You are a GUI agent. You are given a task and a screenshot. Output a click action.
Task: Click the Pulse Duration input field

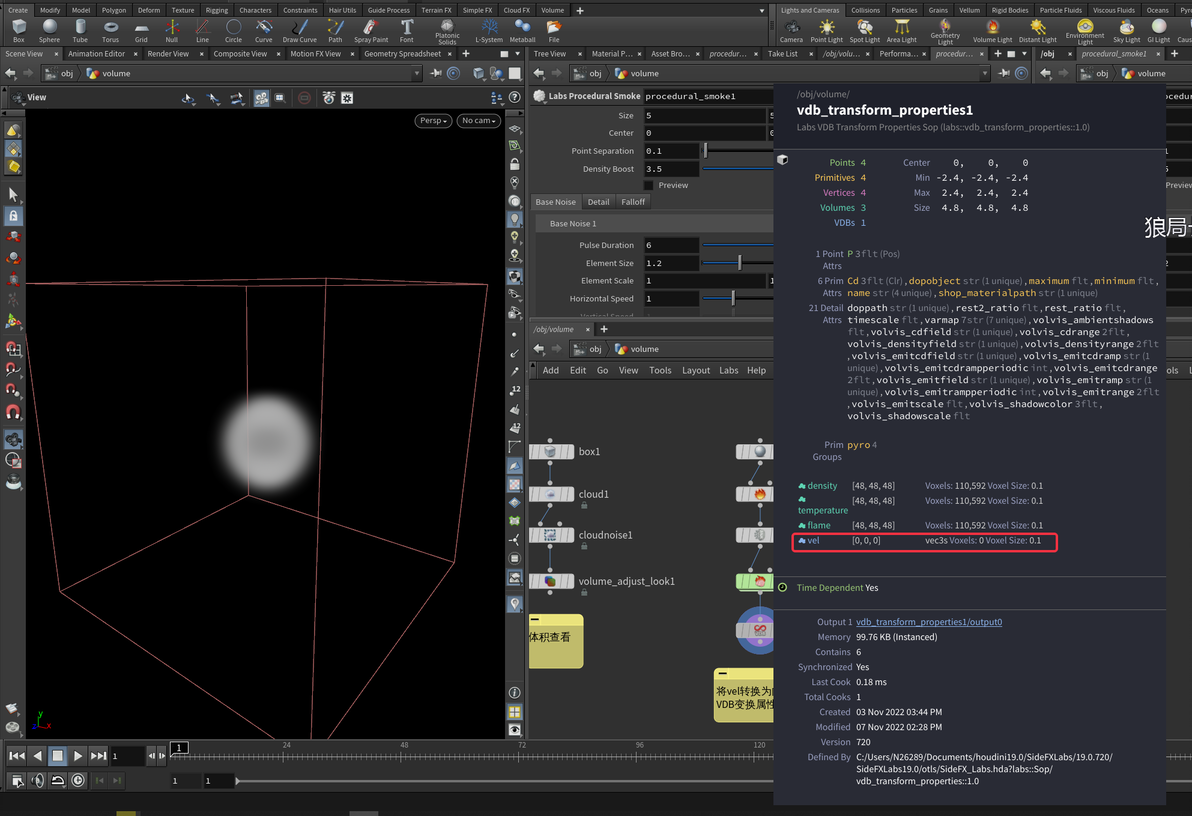pyautogui.click(x=670, y=245)
